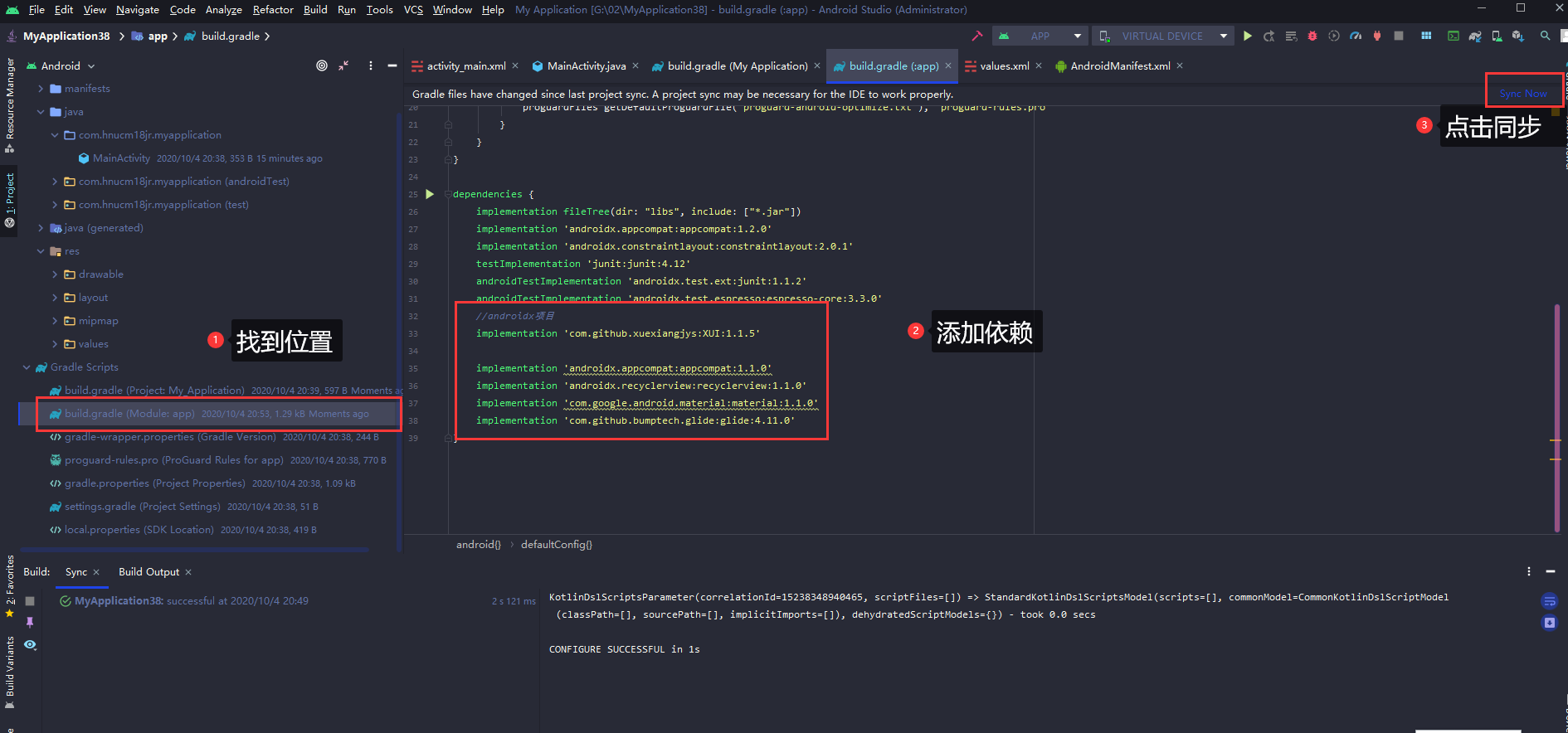Open the Build Output tab
The width and height of the screenshot is (1568, 733).
(x=149, y=572)
